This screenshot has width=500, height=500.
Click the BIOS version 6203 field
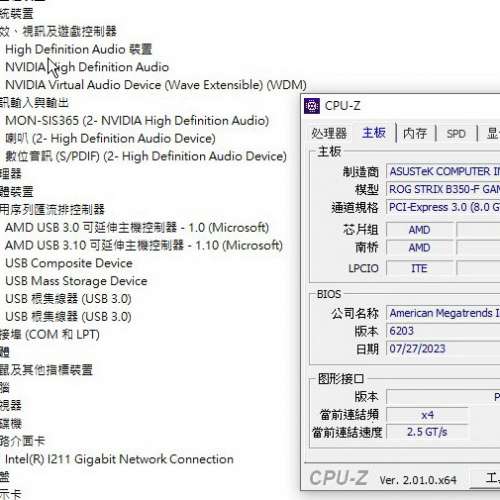point(443,331)
